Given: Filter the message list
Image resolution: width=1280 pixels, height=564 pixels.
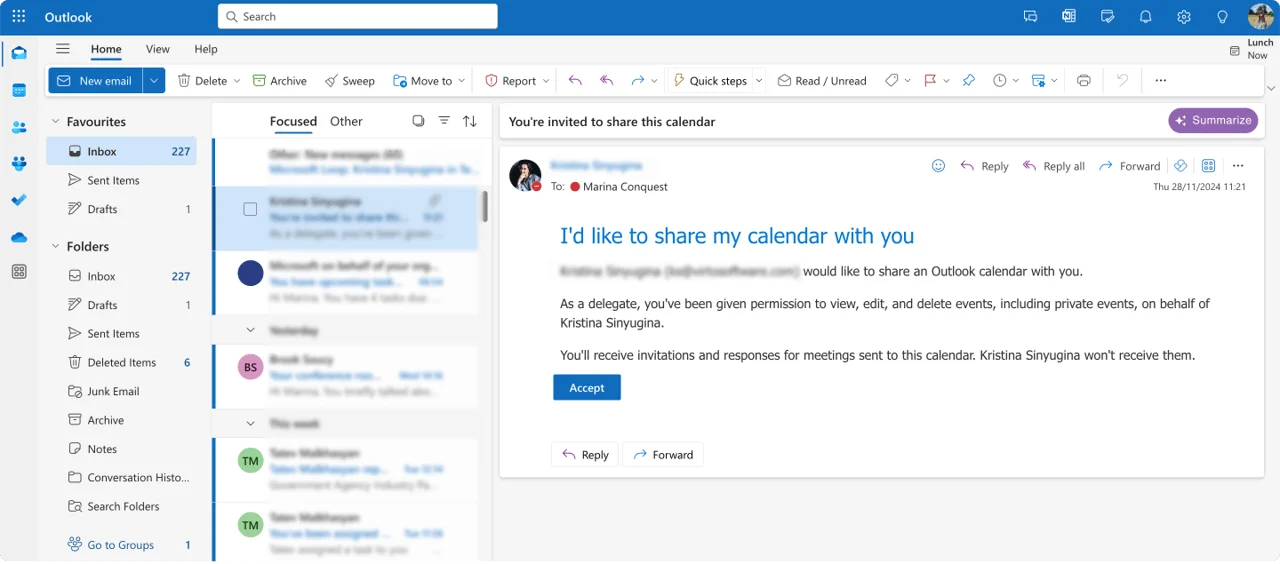Looking at the screenshot, I should coord(444,121).
